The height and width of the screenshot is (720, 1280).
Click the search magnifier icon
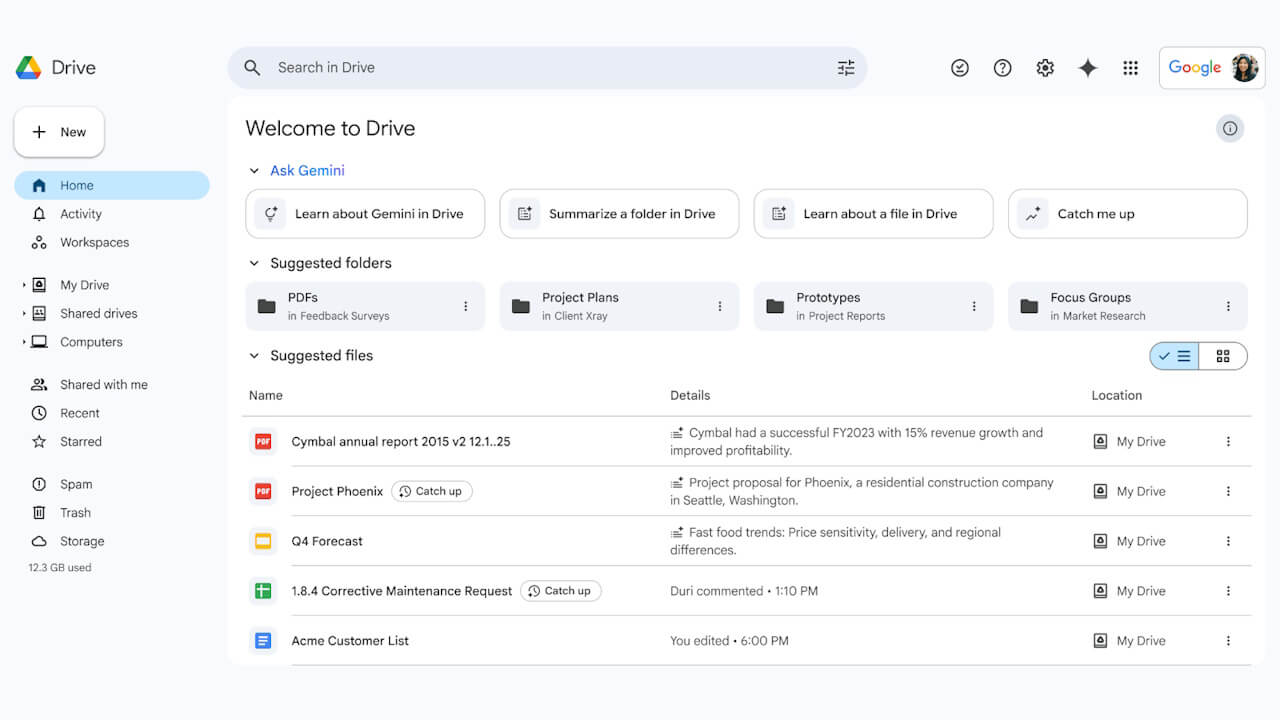pyautogui.click(x=253, y=68)
